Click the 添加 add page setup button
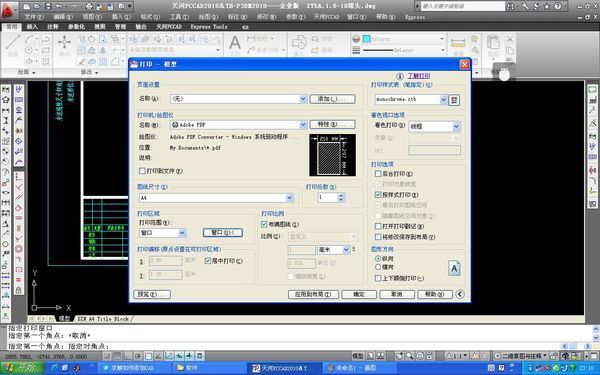The height and width of the screenshot is (375, 600). click(x=333, y=99)
